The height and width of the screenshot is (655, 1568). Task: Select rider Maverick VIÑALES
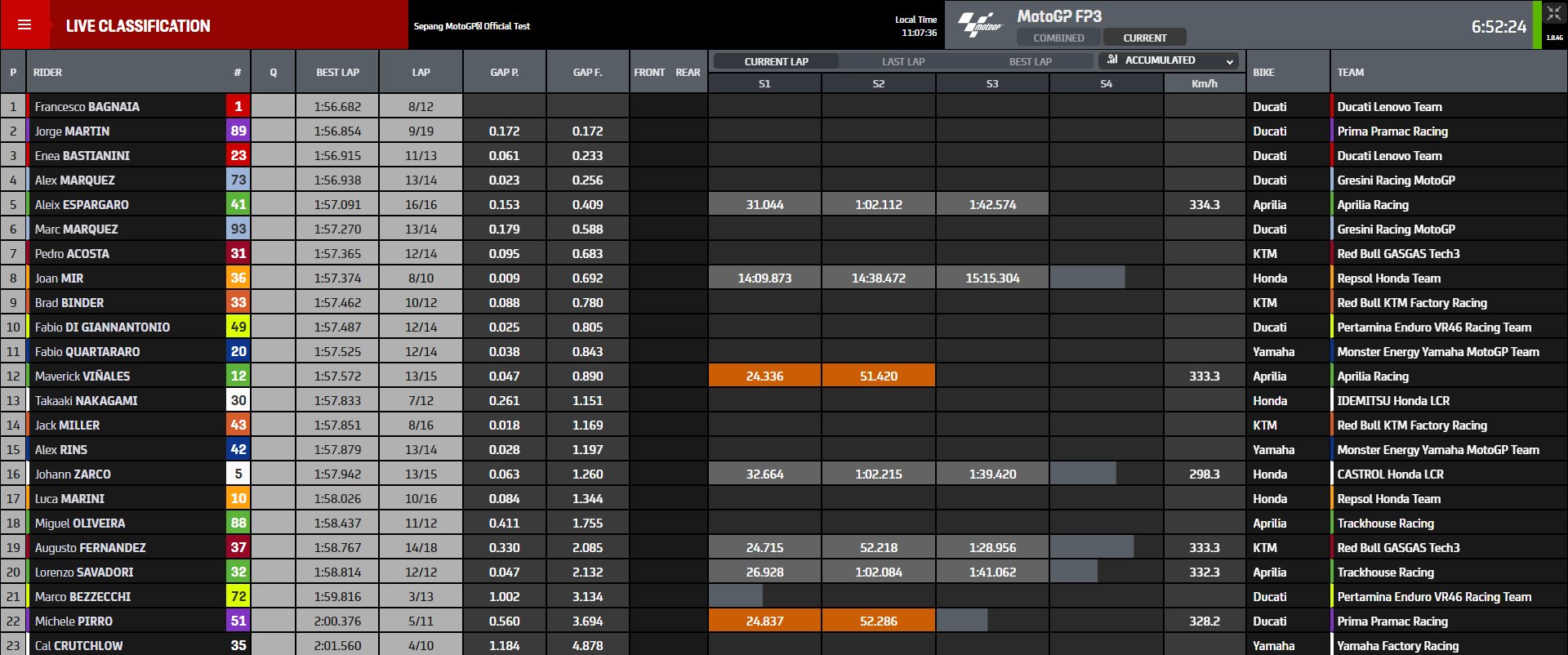click(x=82, y=377)
